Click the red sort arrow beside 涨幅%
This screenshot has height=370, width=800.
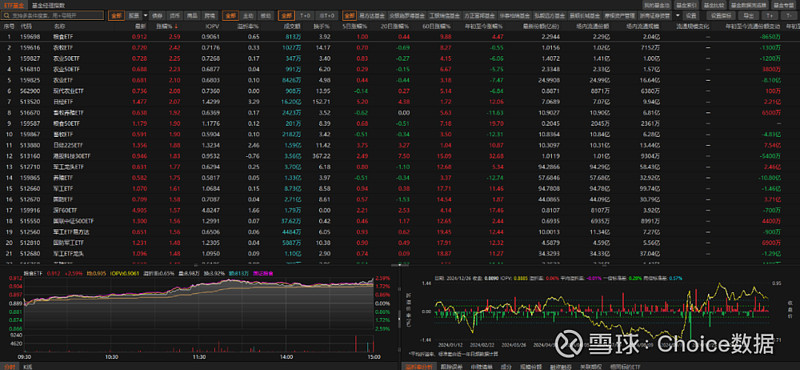pos(177,26)
